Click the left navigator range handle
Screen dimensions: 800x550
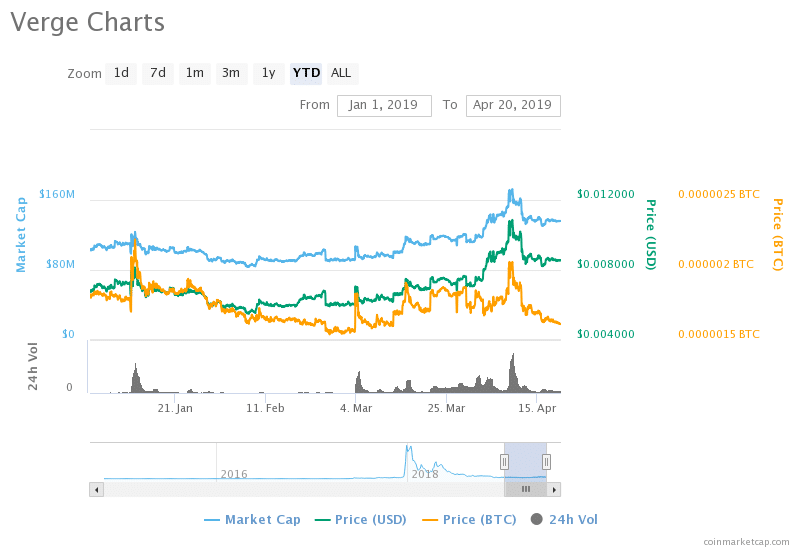(x=504, y=462)
